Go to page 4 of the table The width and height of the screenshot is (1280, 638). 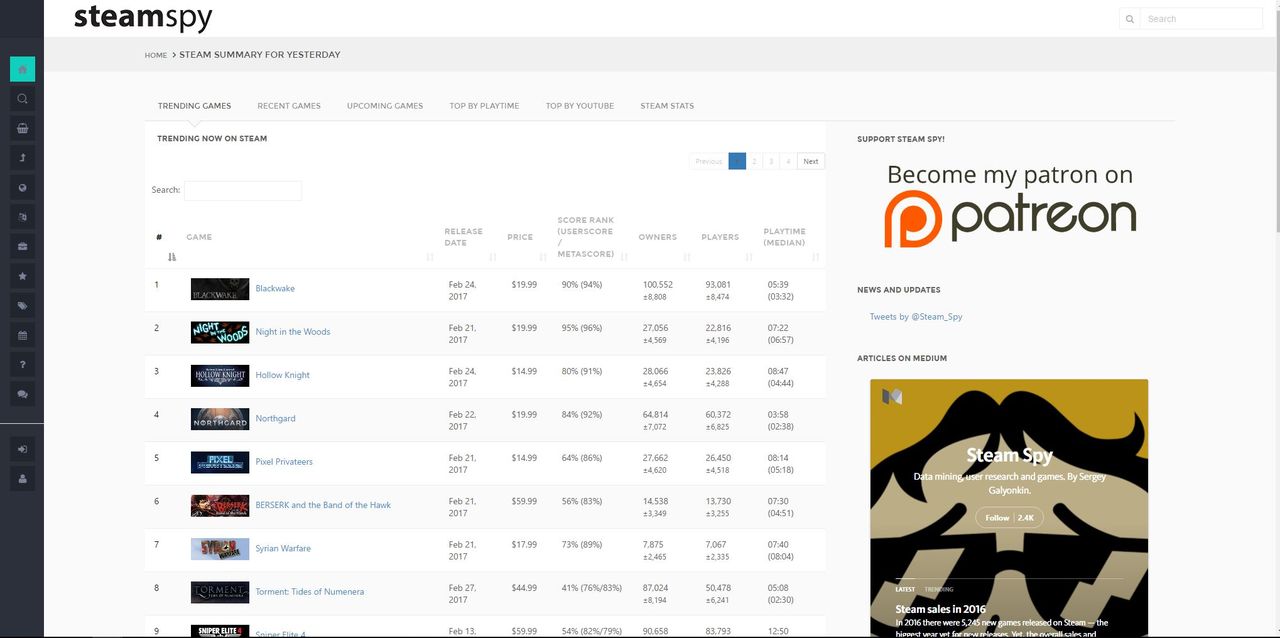pyautogui.click(x=788, y=161)
